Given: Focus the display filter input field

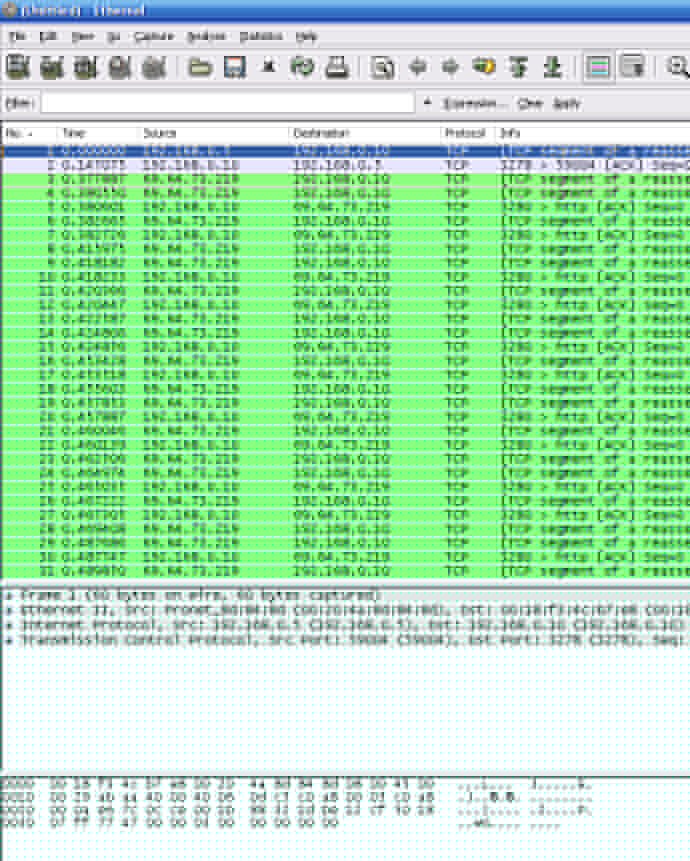Looking at the screenshot, I should click(x=227, y=103).
